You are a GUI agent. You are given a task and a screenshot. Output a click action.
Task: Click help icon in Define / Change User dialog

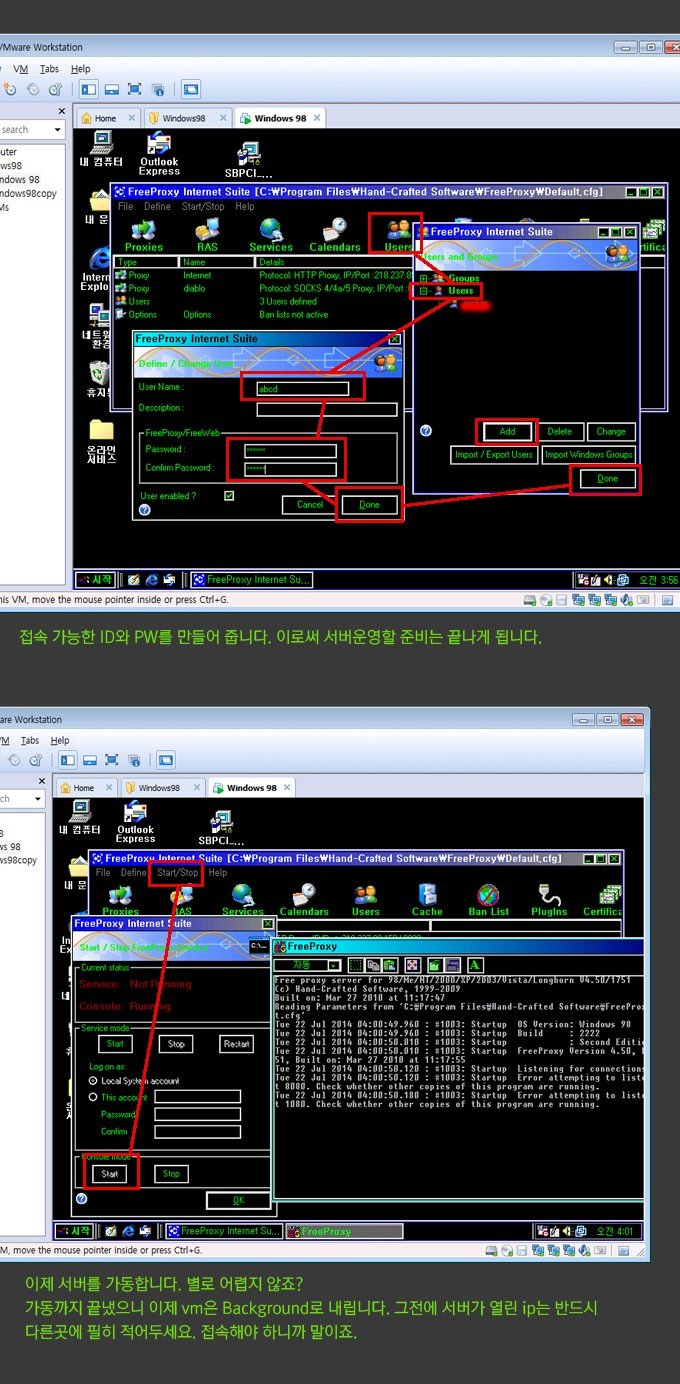(144, 509)
